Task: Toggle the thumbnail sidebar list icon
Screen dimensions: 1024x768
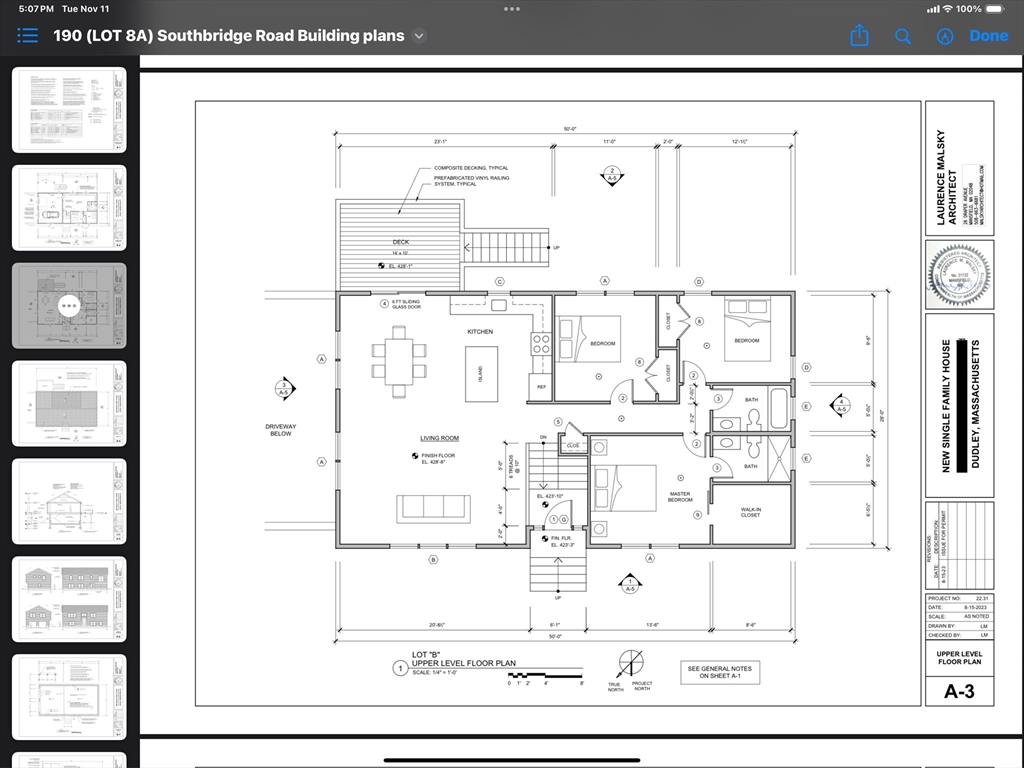Action: click(28, 35)
